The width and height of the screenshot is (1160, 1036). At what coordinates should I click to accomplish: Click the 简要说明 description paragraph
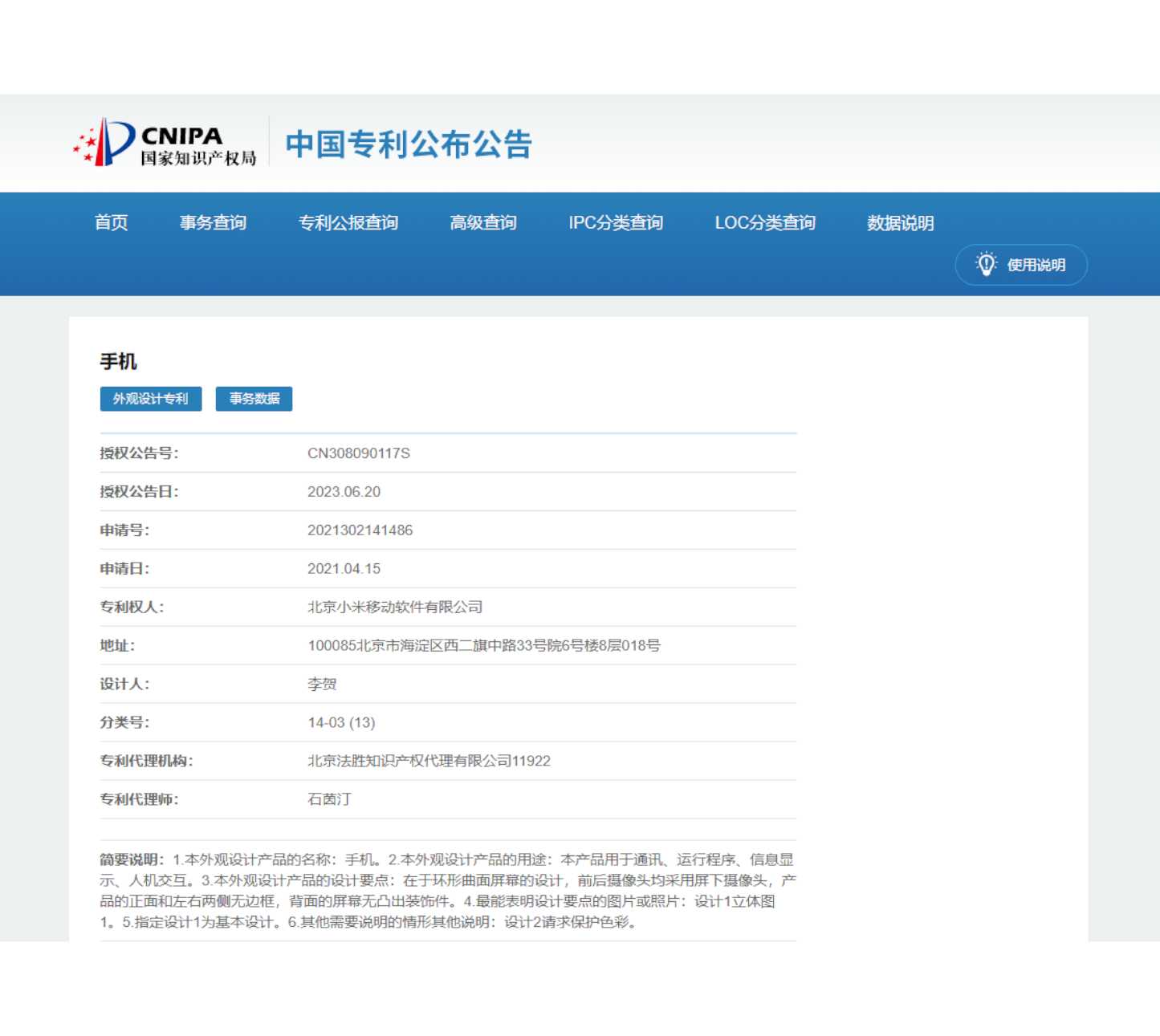pyautogui.click(x=448, y=891)
